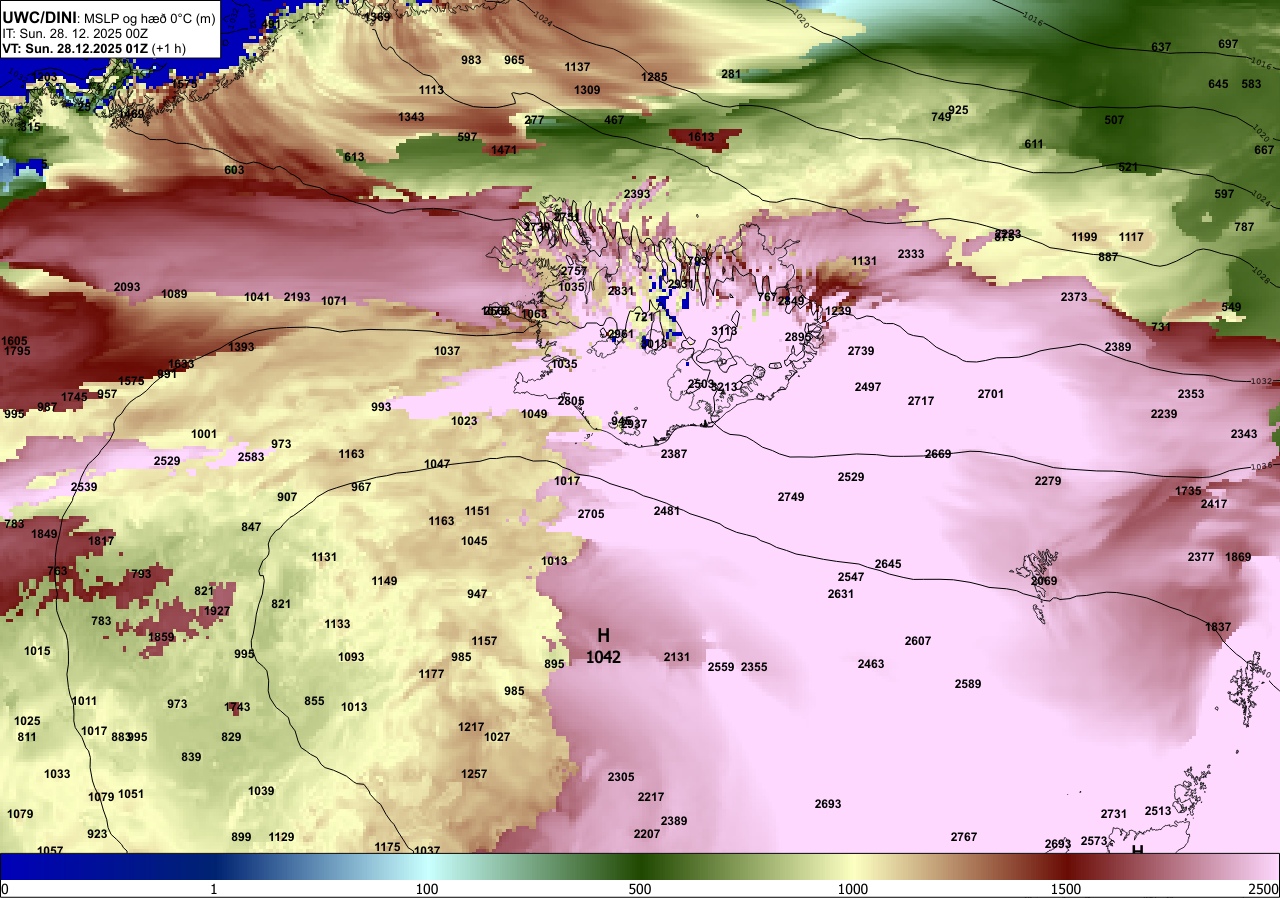
Task: Click the value "2739"
Action: point(861,351)
